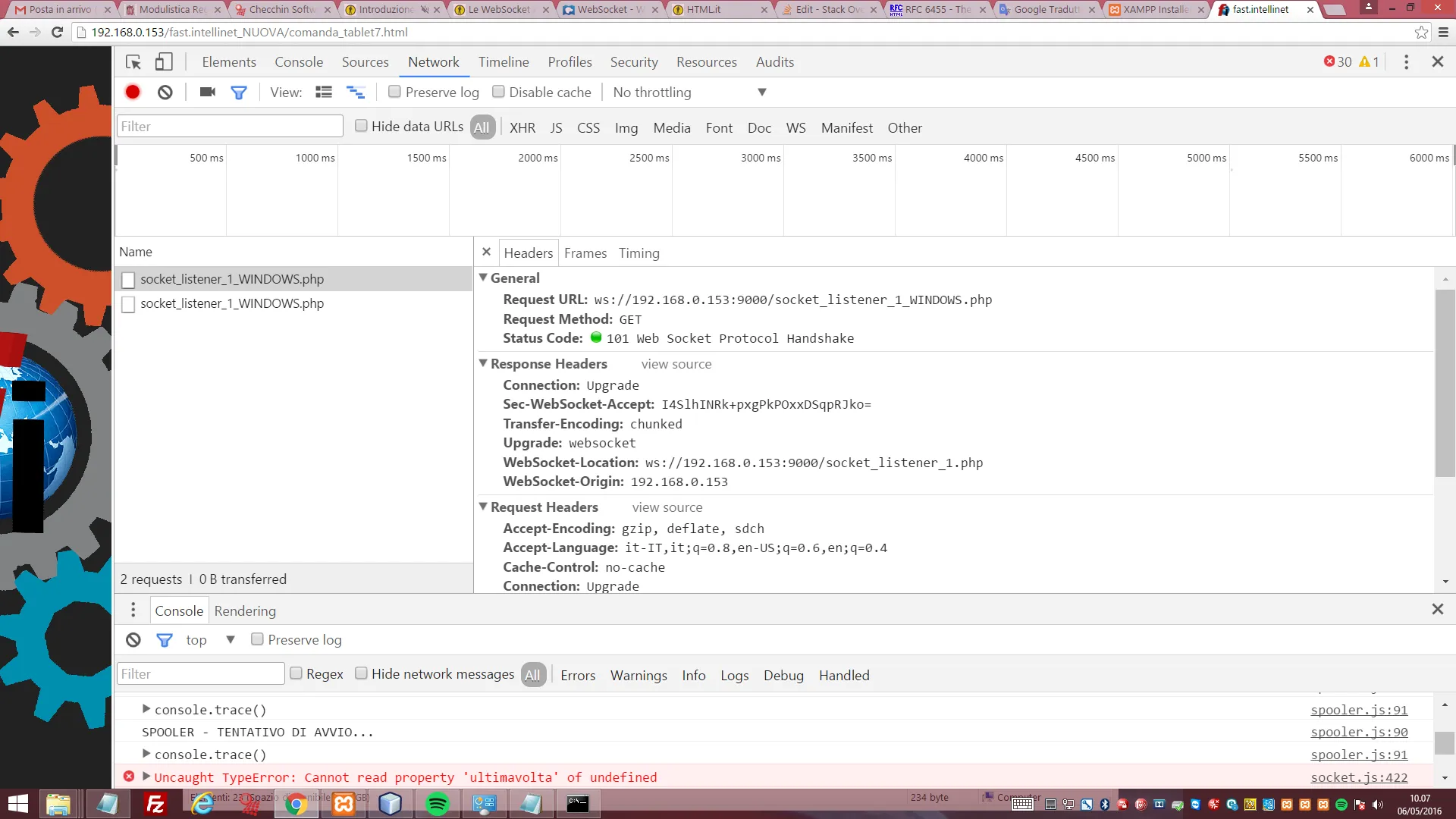Click the network Filter text field

(230, 126)
